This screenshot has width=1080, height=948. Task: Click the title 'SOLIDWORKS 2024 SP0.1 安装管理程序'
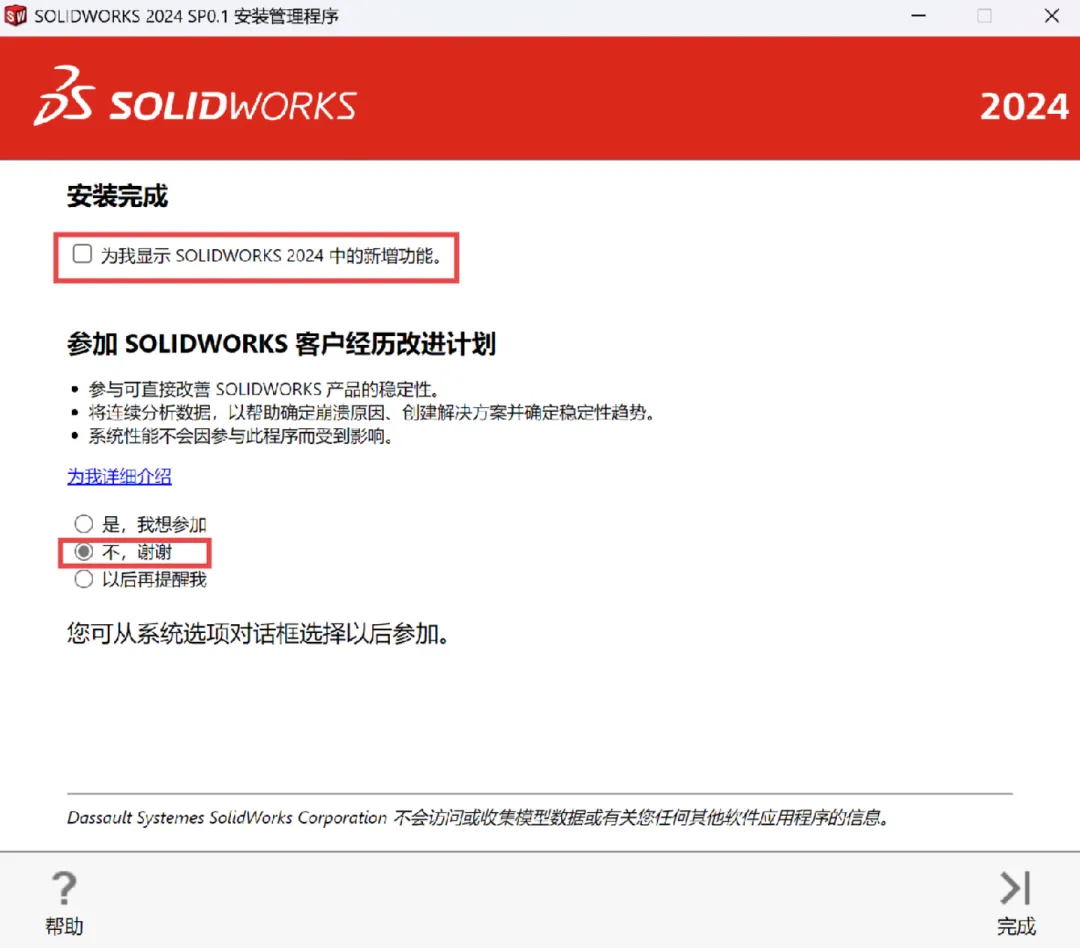187,16
